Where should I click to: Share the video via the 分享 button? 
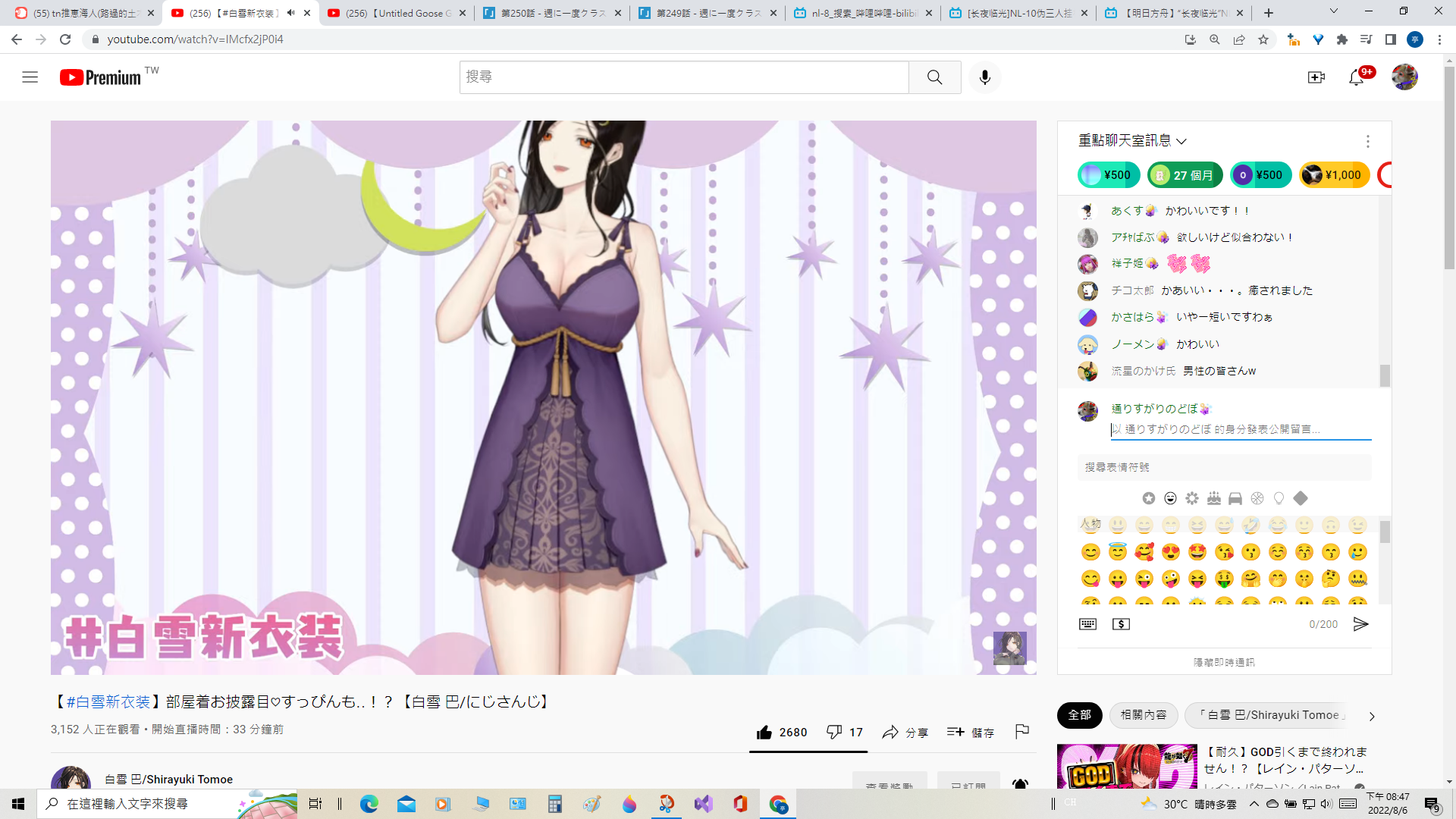905,732
